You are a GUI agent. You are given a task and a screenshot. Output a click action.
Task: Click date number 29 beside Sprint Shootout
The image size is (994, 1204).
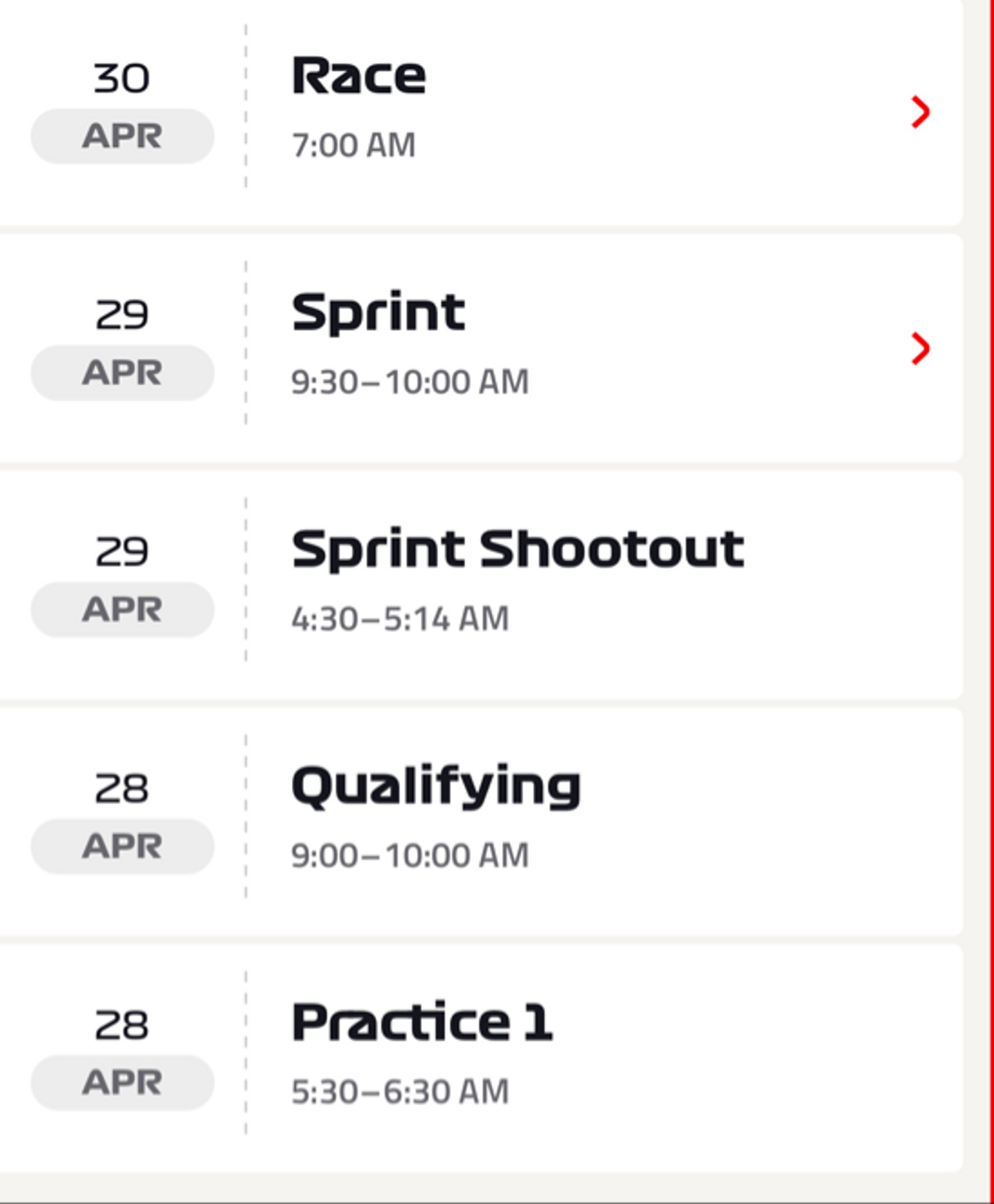pyautogui.click(x=122, y=551)
